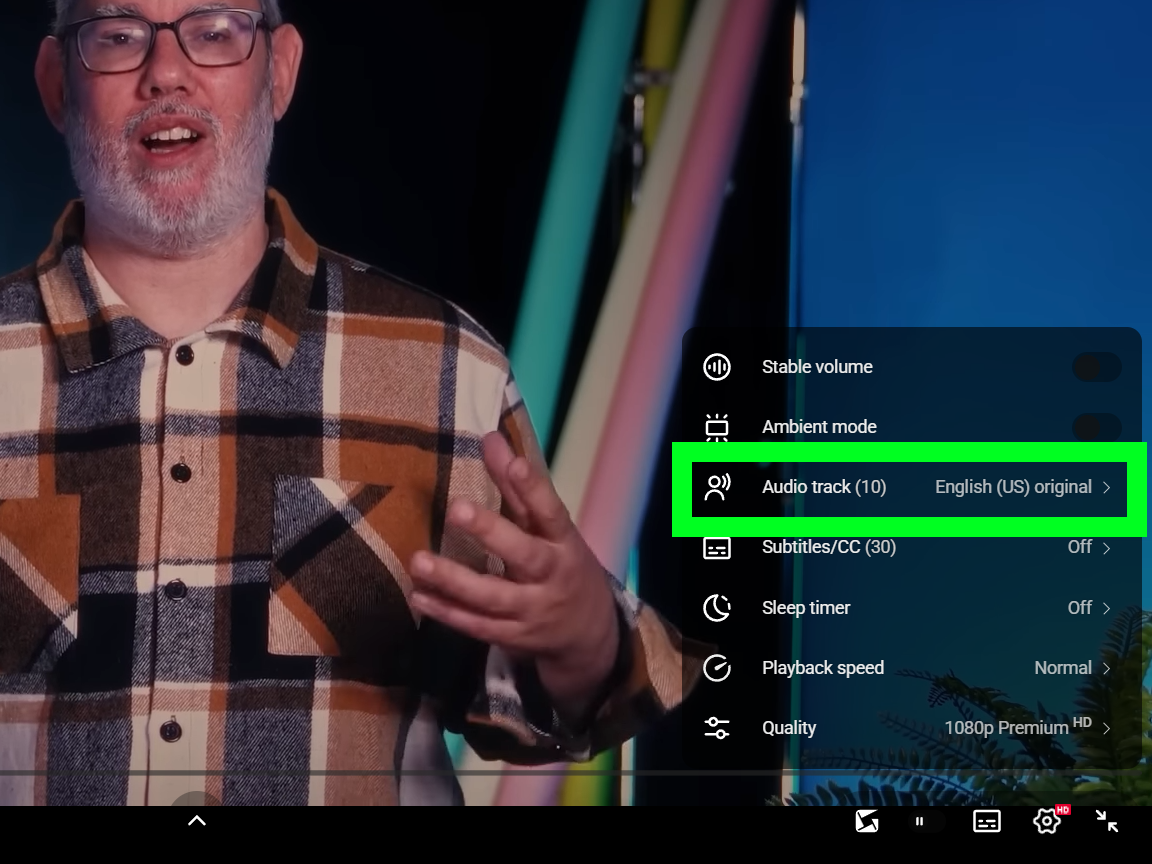This screenshot has height=864, width=1152.
Task: Toggle captions with the player bar subtitles button
Action: coord(987,821)
